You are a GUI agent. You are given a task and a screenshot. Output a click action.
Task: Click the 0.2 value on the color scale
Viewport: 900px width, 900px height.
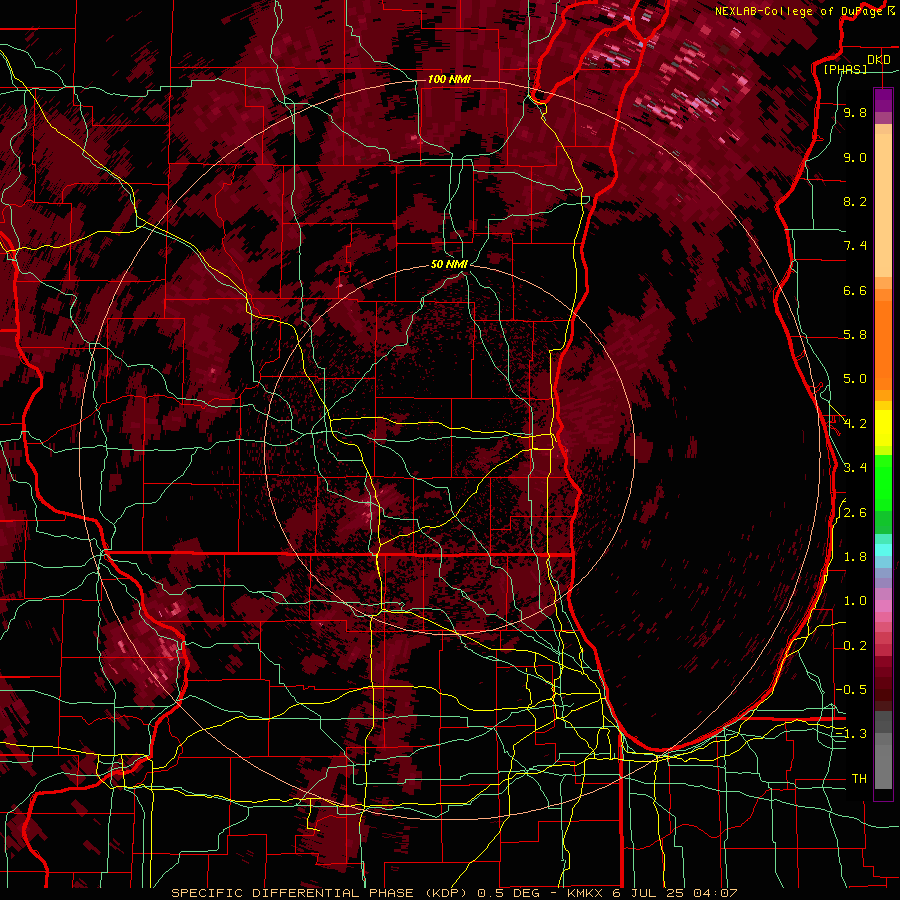[855, 646]
